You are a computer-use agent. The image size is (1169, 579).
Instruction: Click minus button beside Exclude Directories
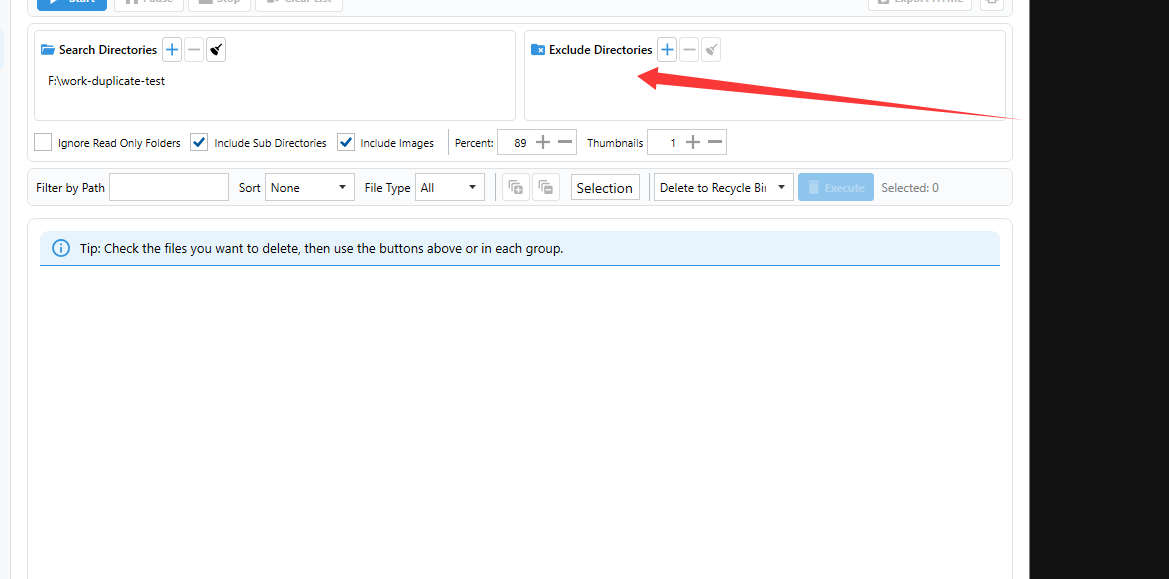click(690, 50)
